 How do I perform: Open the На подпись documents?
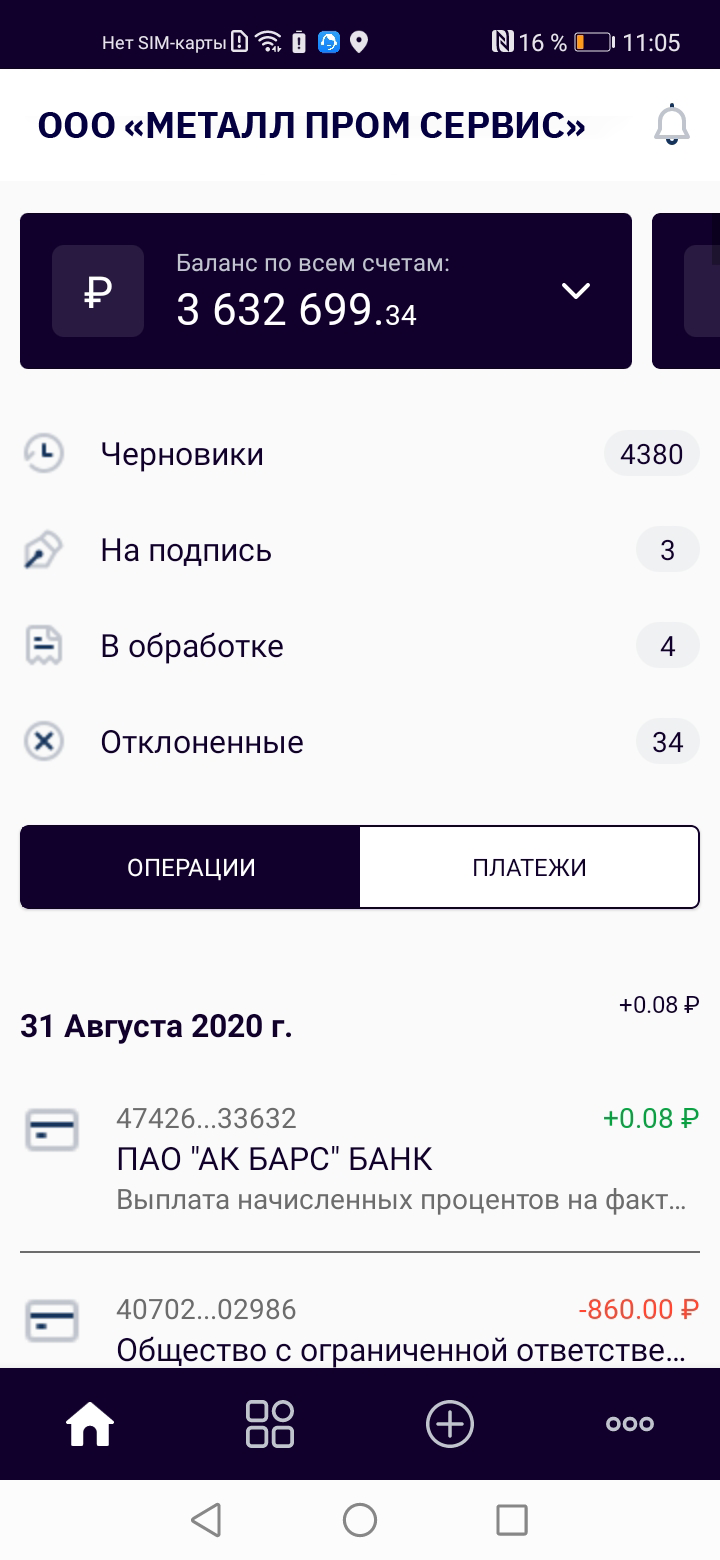(186, 551)
